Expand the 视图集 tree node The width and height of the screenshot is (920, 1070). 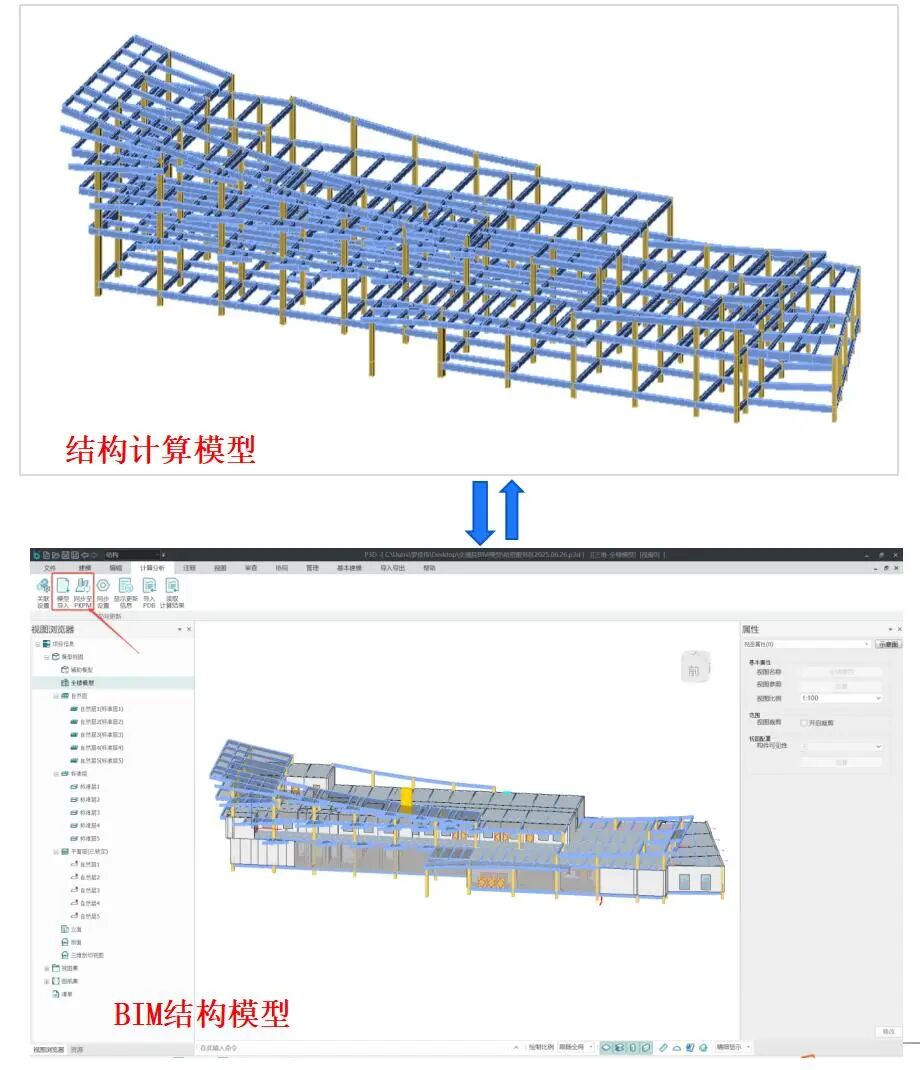46,967
